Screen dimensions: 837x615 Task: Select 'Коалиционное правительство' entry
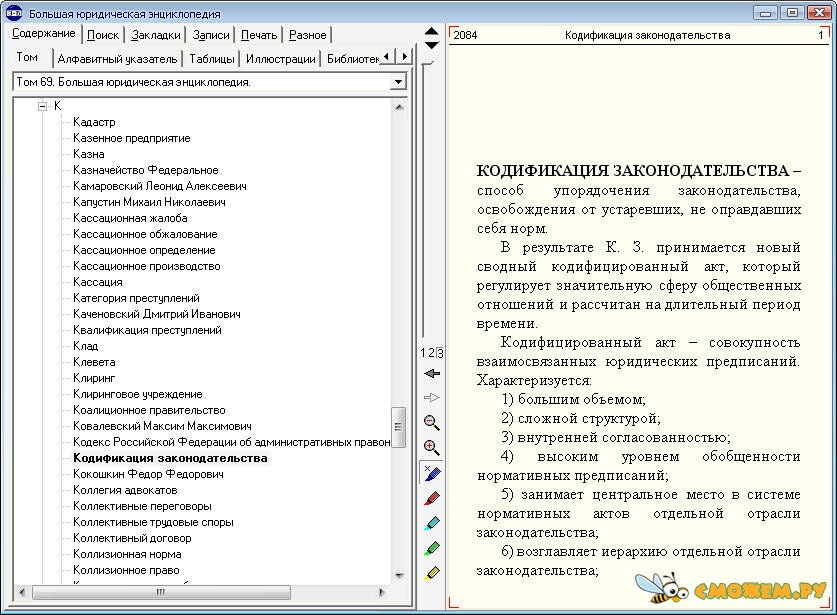pyautogui.click(x=149, y=411)
